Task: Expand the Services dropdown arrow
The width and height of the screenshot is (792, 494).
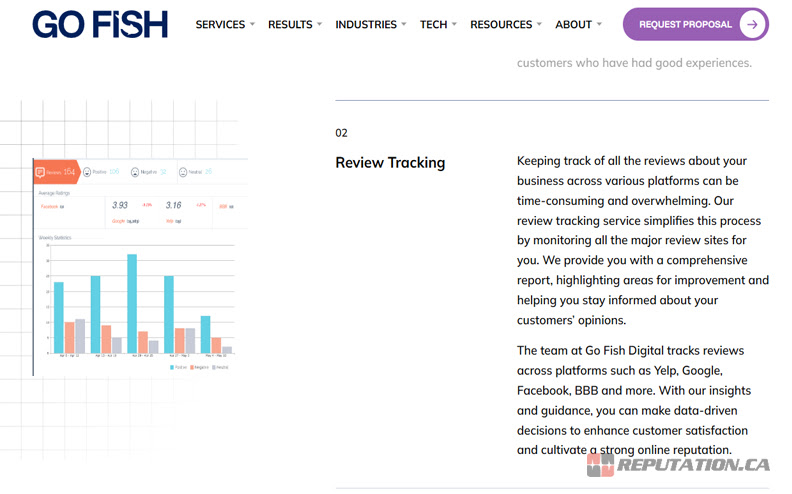Action: pyautogui.click(x=252, y=24)
